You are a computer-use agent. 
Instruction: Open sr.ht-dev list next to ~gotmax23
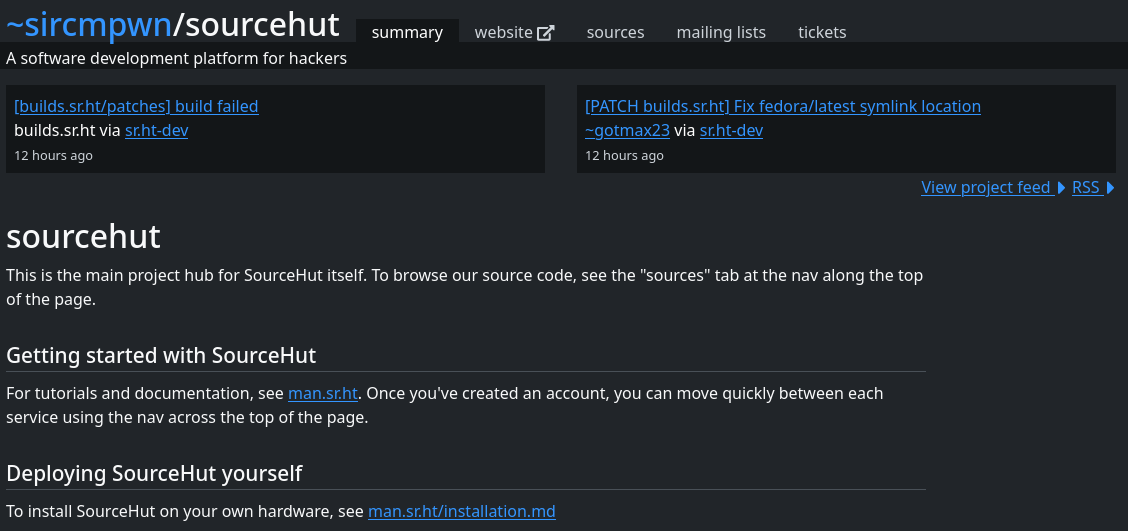pyautogui.click(x=731, y=130)
